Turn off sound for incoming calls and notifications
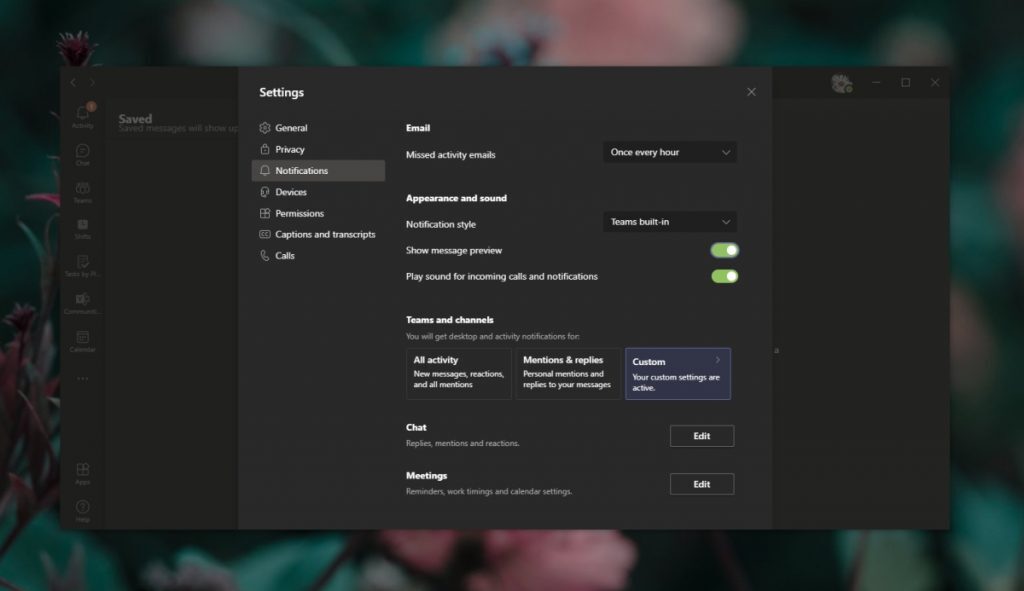Image resolution: width=1024 pixels, height=591 pixels. coord(723,274)
